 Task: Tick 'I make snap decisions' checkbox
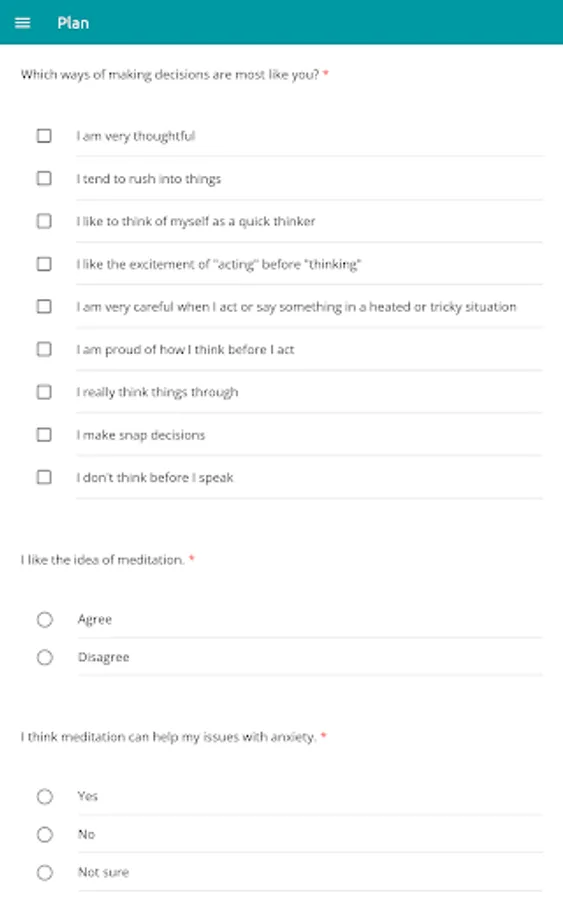(x=44, y=435)
